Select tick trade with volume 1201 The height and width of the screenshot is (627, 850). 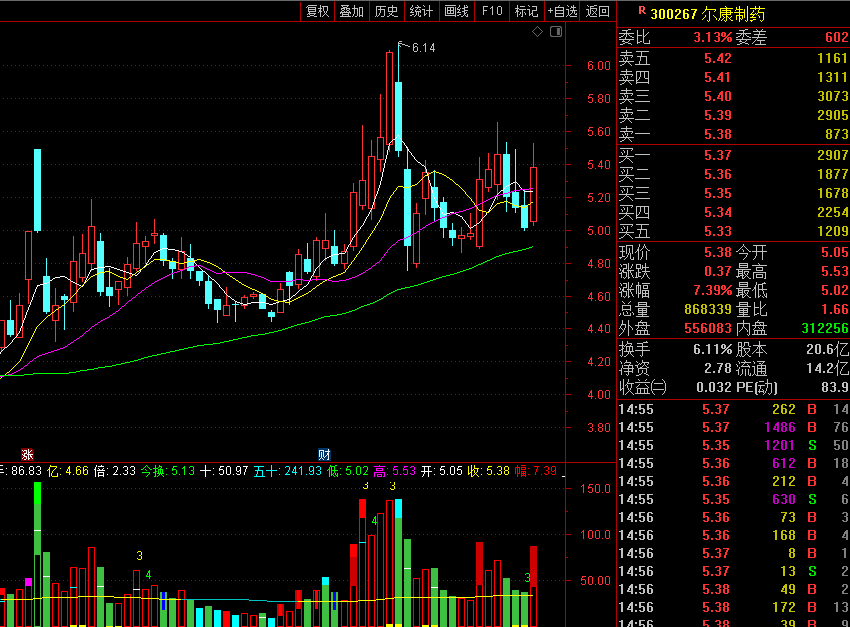point(780,445)
